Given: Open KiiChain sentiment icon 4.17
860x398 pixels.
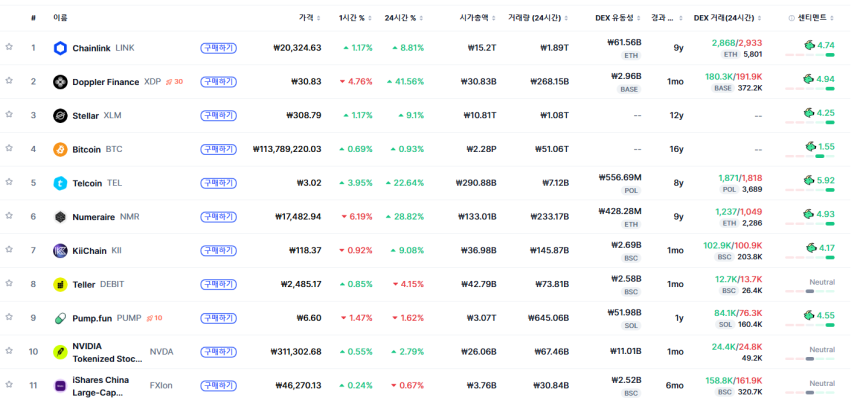Looking at the screenshot, I should [x=812, y=248].
